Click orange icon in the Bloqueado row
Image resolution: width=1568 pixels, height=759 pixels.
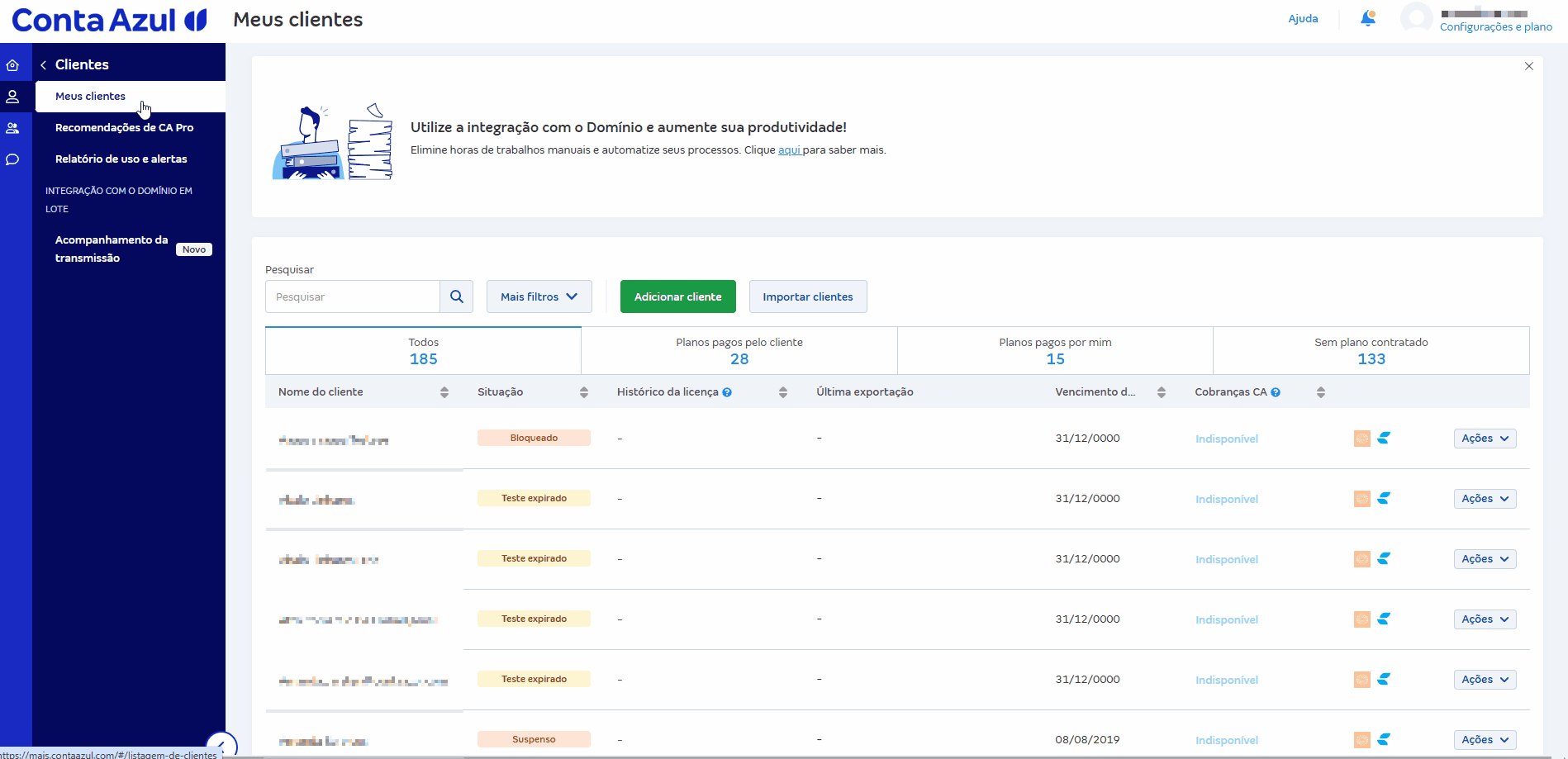point(1362,439)
